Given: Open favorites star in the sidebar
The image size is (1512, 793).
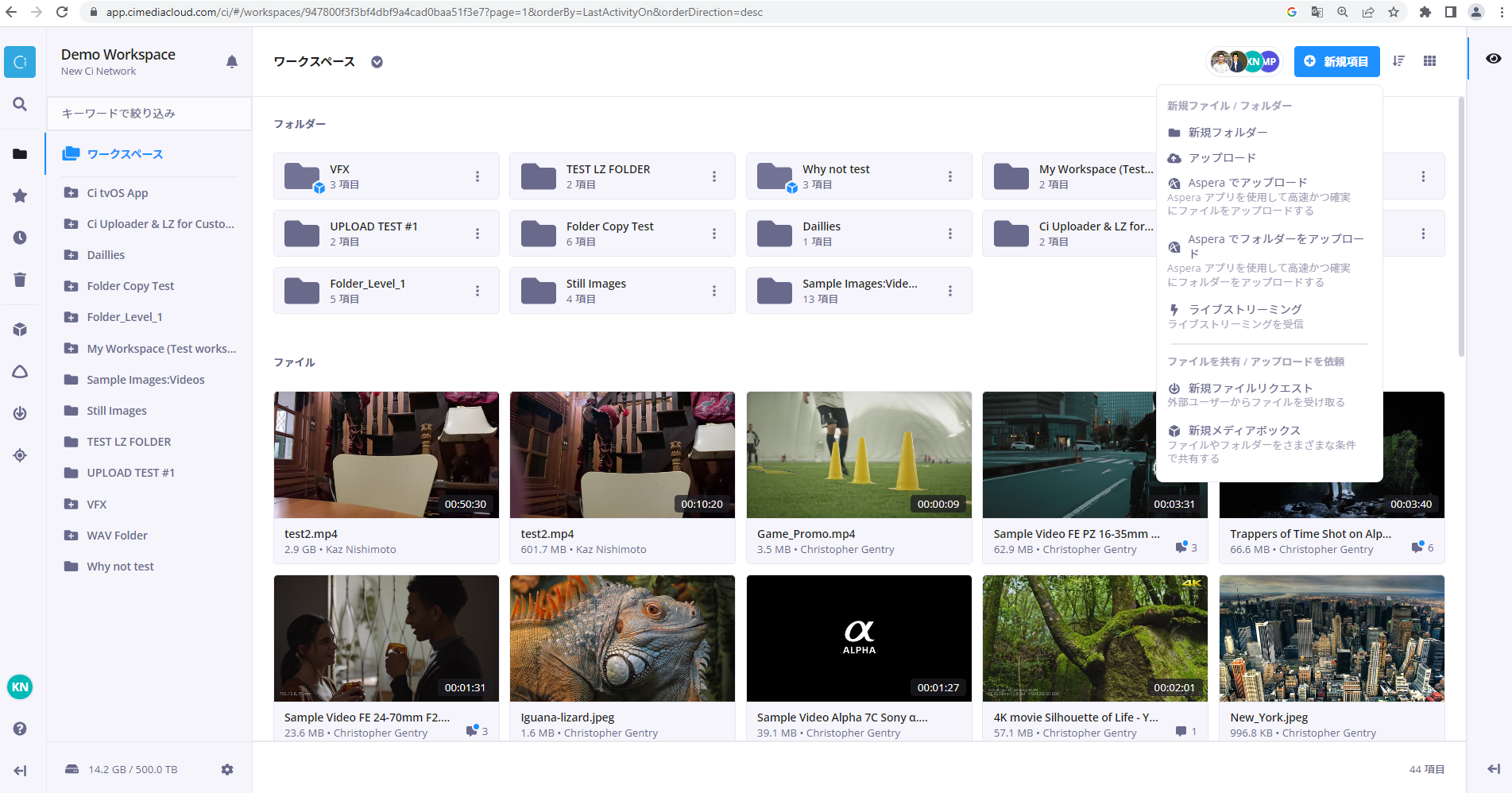Looking at the screenshot, I should [x=20, y=195].
